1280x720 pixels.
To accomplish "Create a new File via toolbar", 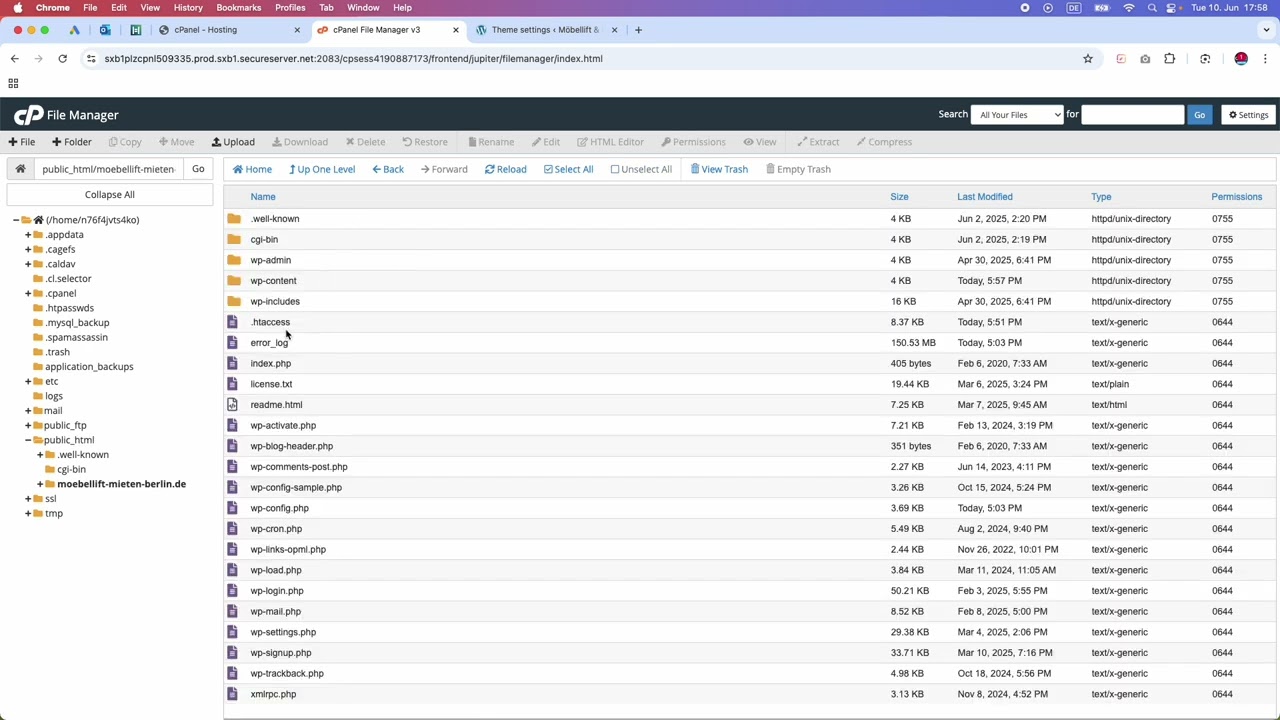I will click(x=22, y=142).
